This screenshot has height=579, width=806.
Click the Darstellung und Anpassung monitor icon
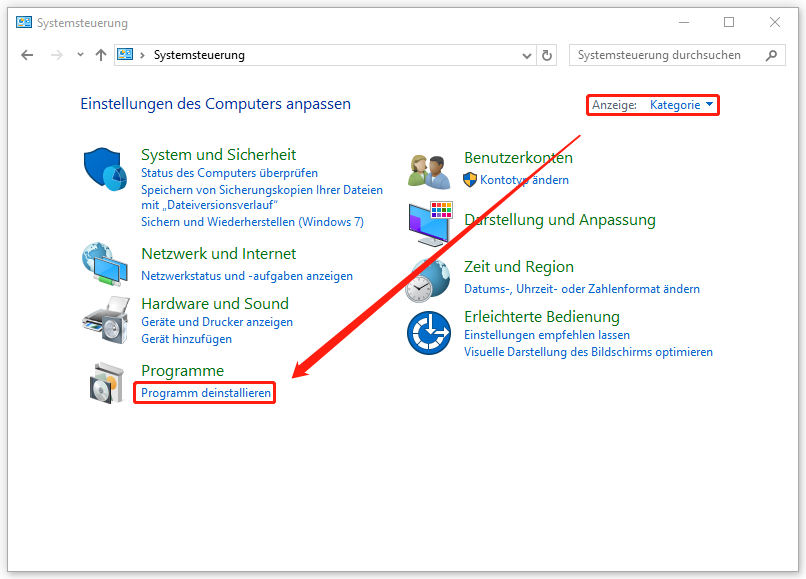click(x=429, y=222)
